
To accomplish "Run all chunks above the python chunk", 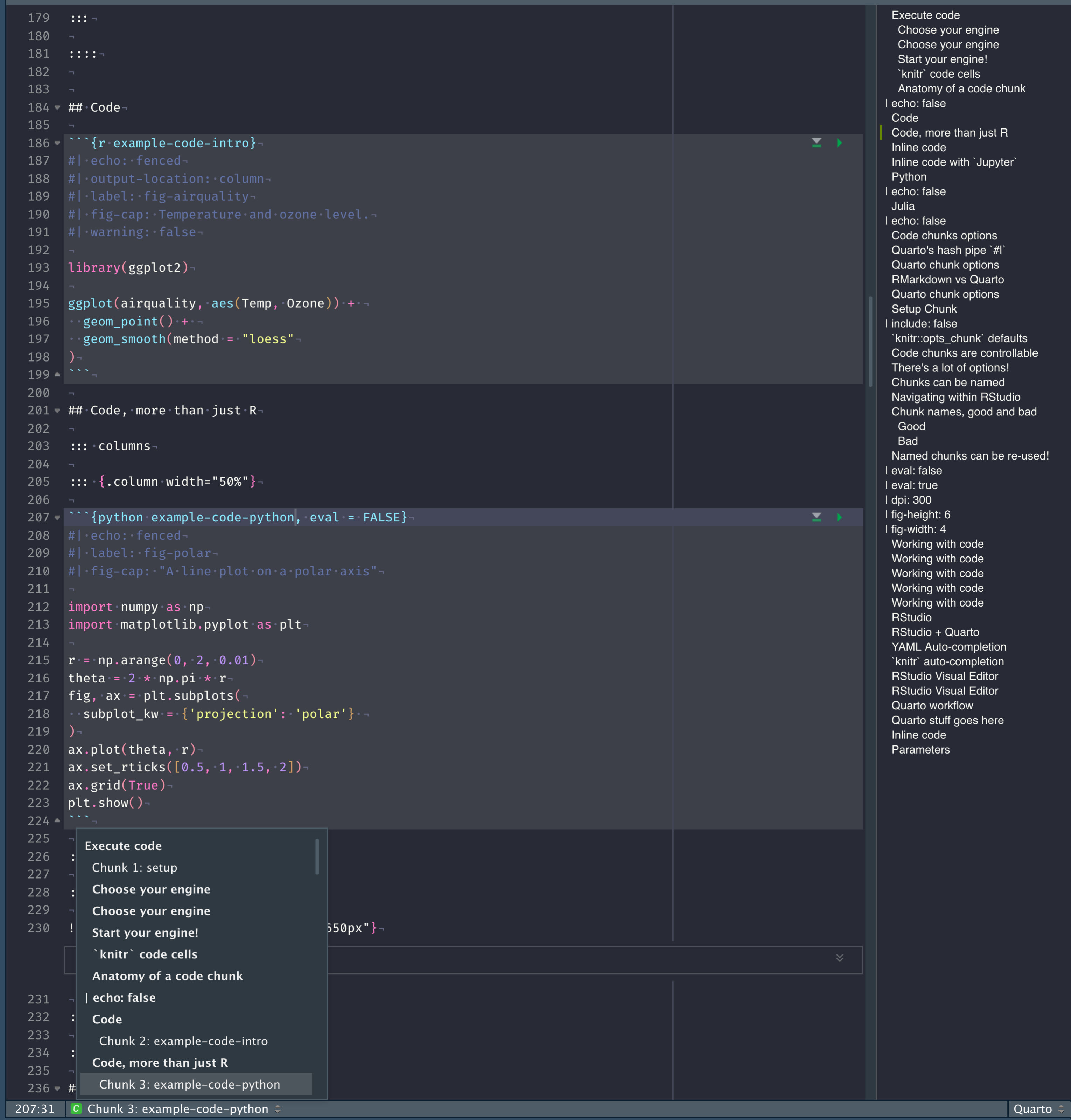I will pyautogui.click(x=817, y=517).
